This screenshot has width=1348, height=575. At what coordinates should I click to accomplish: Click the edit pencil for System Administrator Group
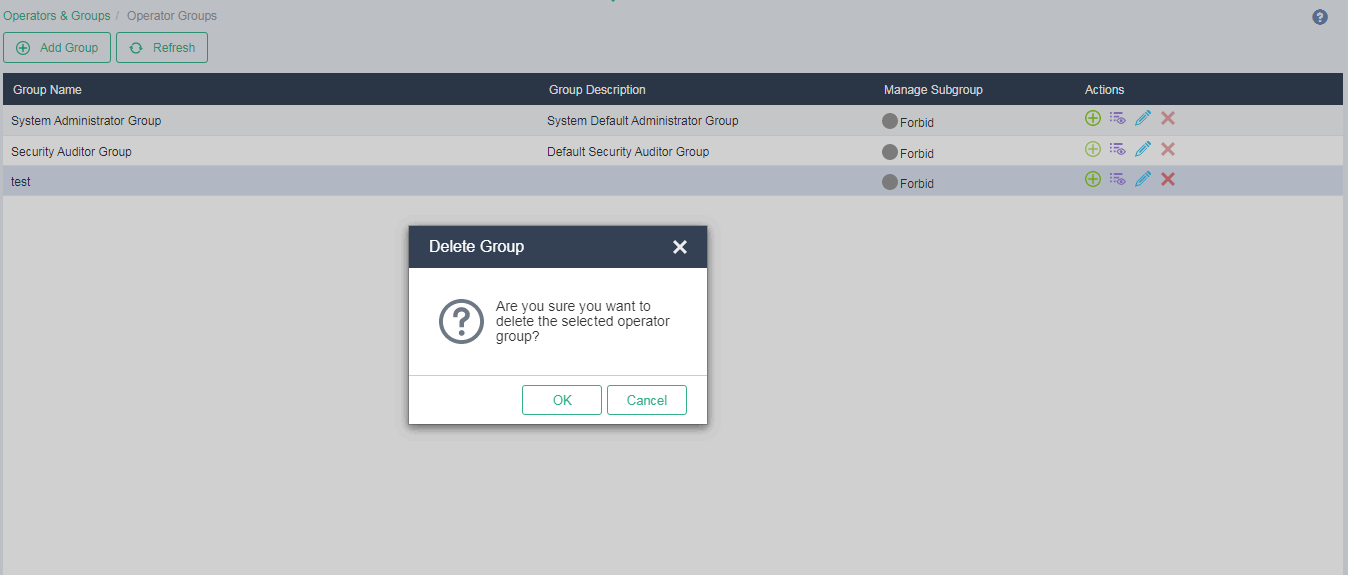pos(1143,118)
